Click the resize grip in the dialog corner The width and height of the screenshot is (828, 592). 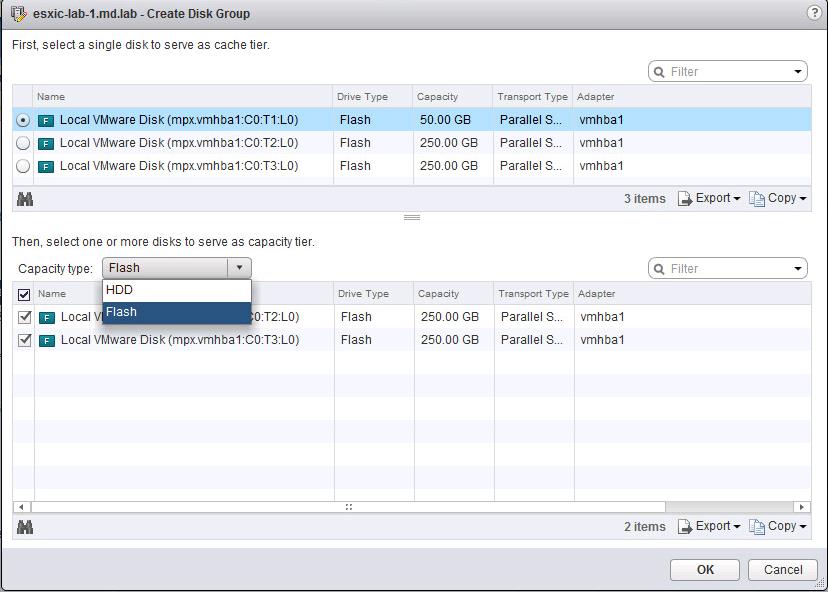820,582
